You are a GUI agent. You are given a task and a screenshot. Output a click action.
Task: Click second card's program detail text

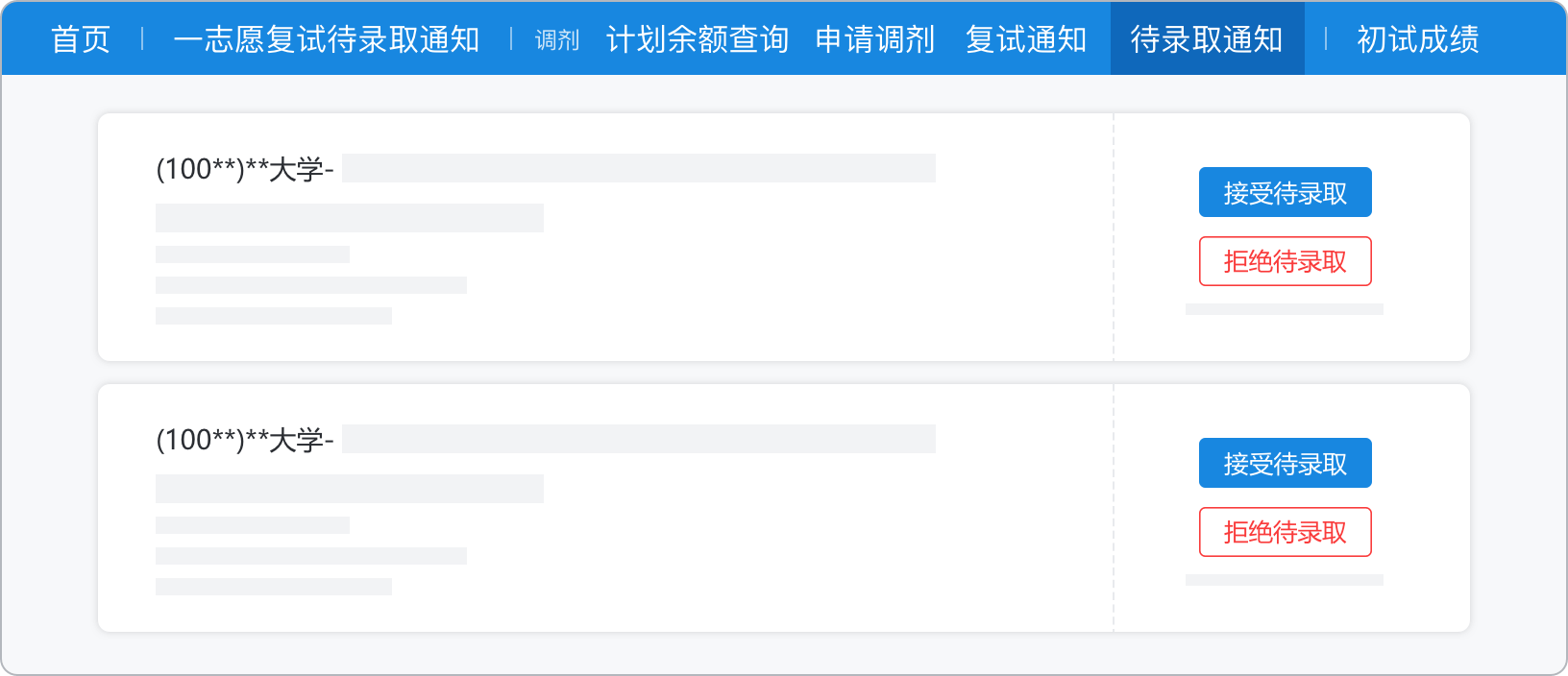coord(350,488)
